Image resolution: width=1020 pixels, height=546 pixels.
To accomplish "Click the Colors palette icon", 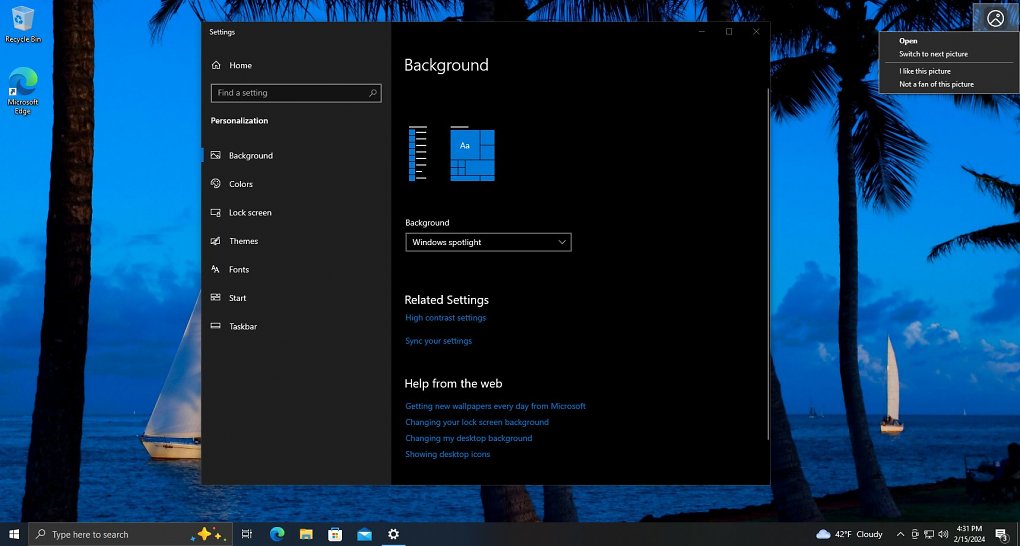I will (215, 184).
